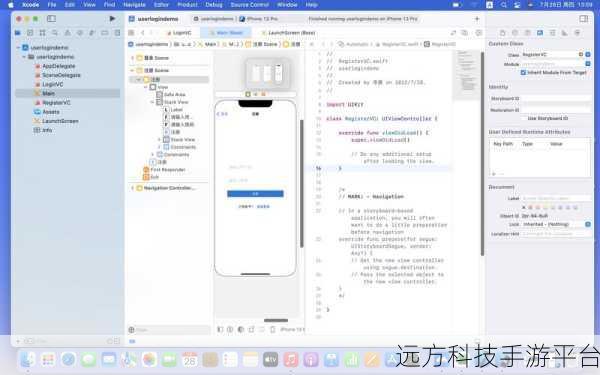Open Calendar app in the Dock
600x375 pixels.
click(189, 359)
